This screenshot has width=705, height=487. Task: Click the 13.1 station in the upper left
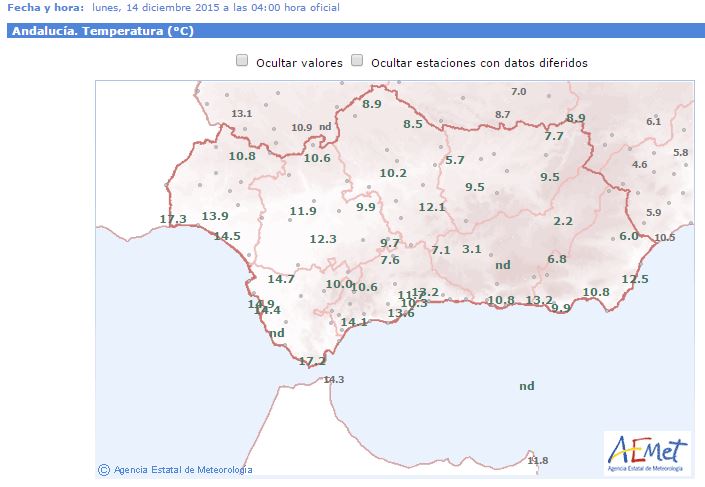click(241, 114)
